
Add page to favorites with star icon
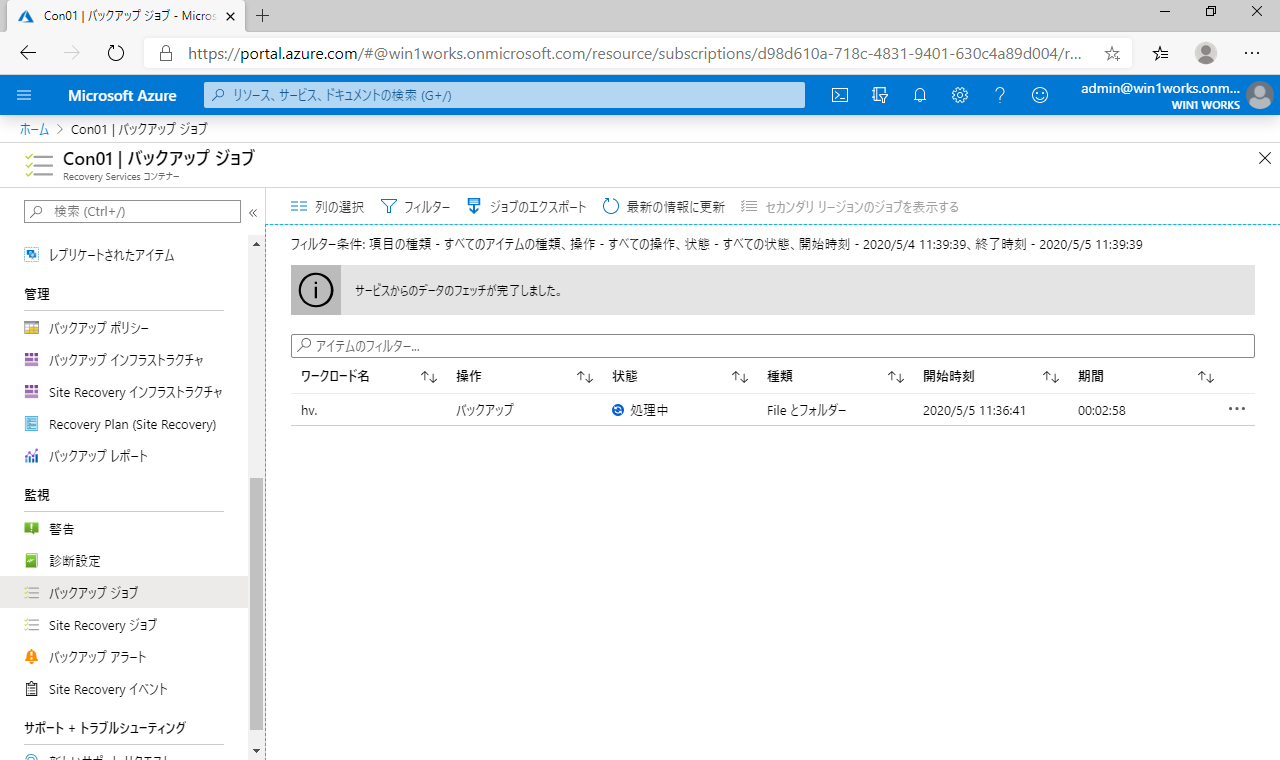(x=1112, y=53)
